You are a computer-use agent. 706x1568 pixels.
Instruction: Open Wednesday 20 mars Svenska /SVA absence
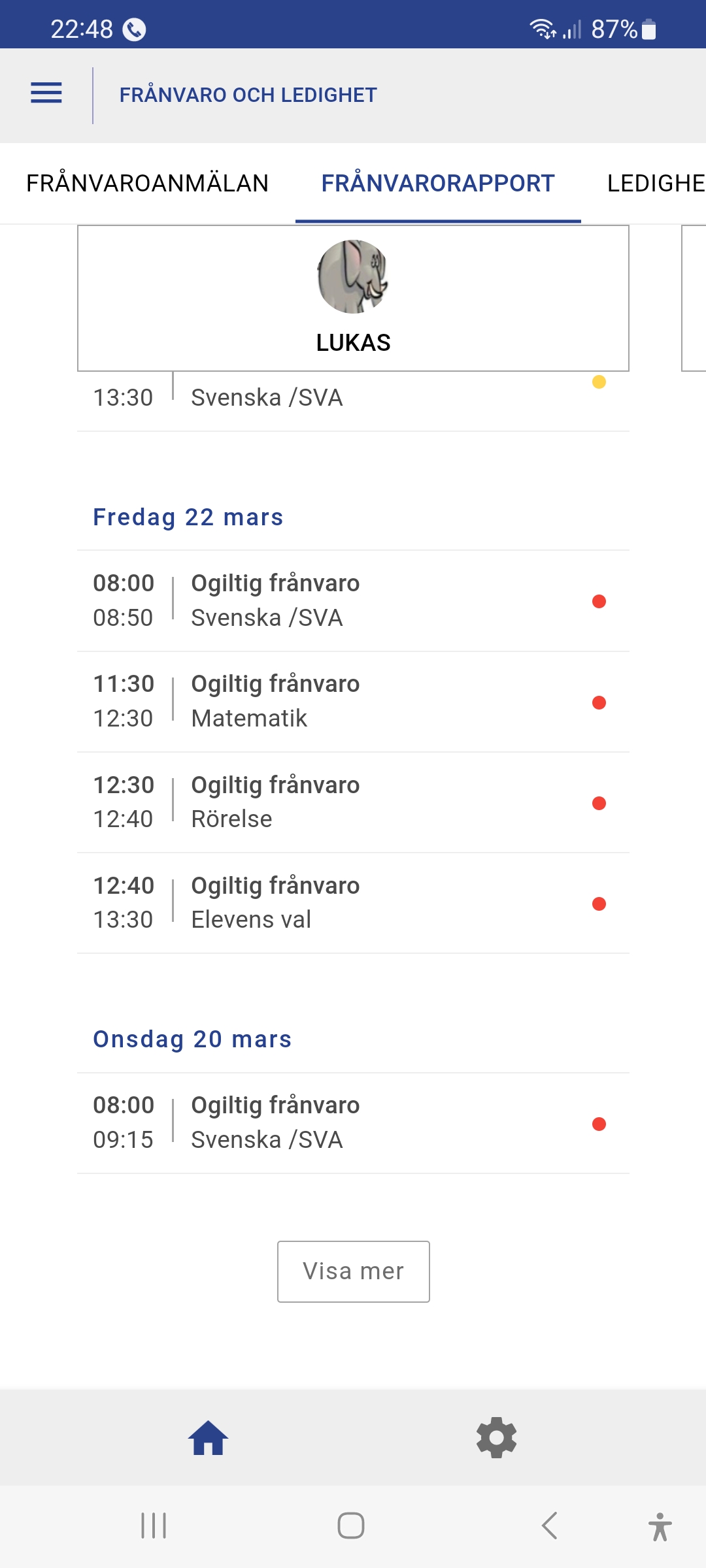353,1122
